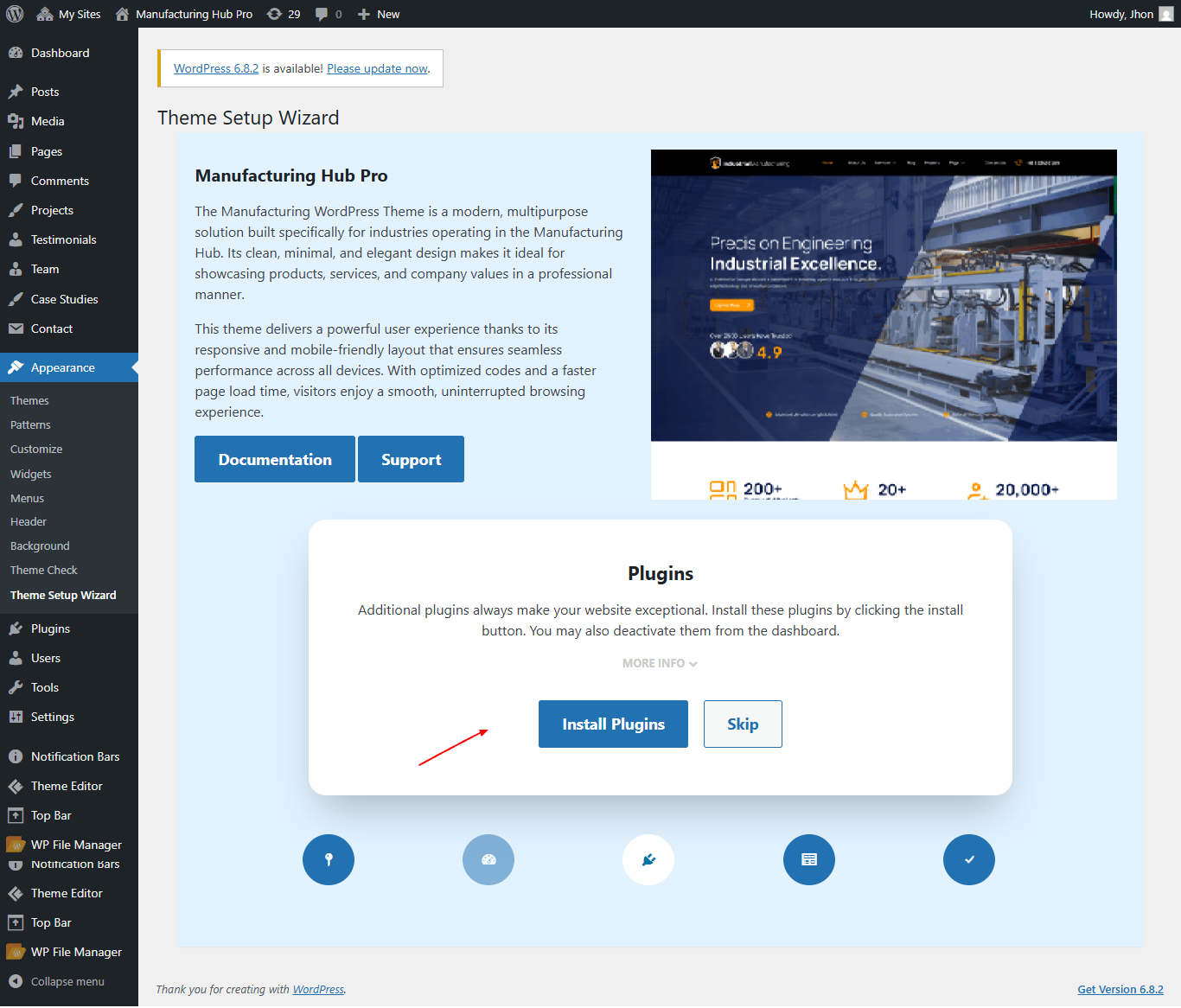Image resolution: width=1181 pixels, height=1008 pixels.
Task: Click the WordPress link in the footer
Action: pyautogui.click(x=318, y=989)
